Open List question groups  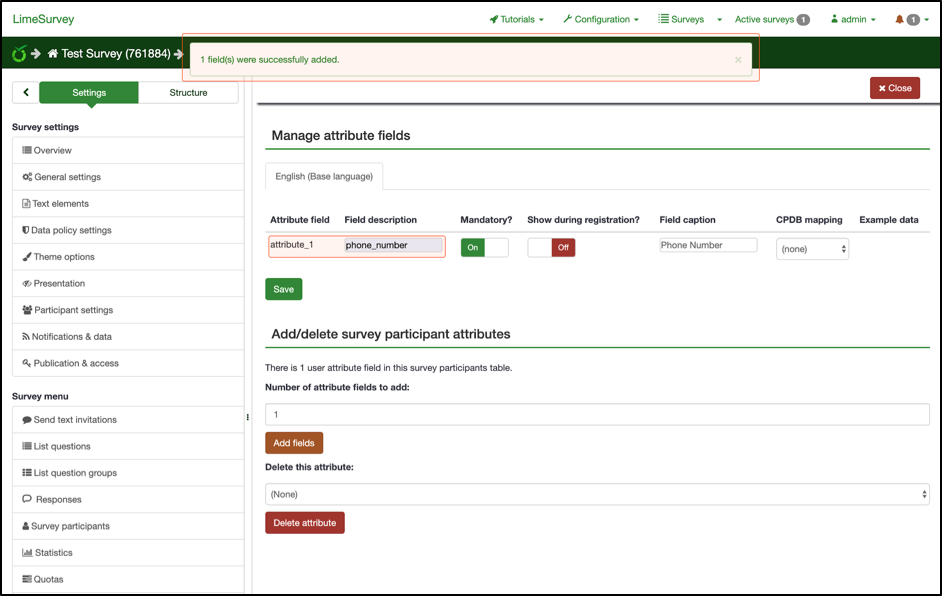128,473
